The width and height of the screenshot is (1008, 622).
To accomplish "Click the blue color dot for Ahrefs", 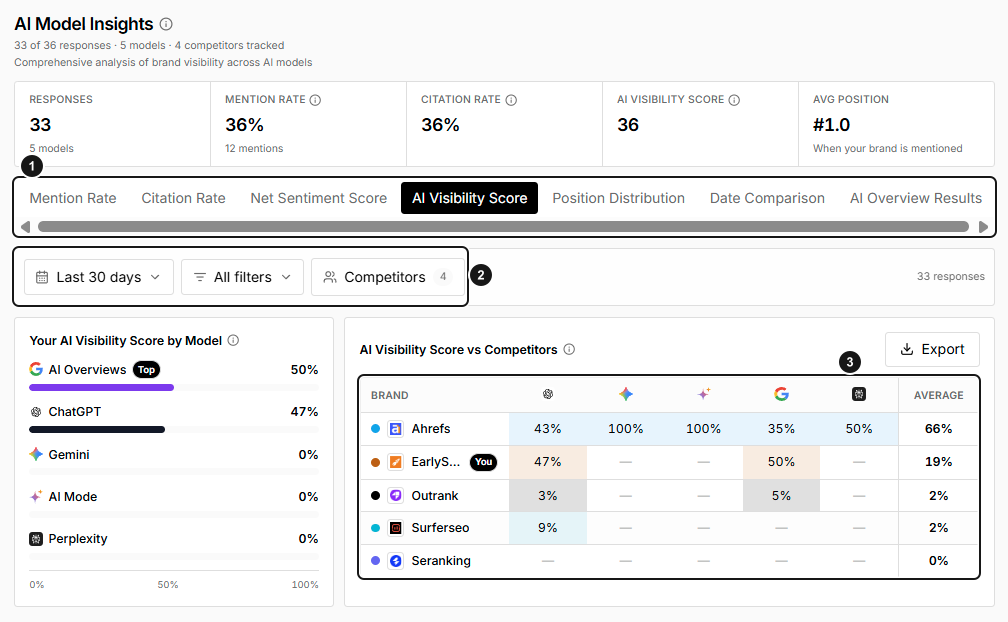I will [375, 429].
